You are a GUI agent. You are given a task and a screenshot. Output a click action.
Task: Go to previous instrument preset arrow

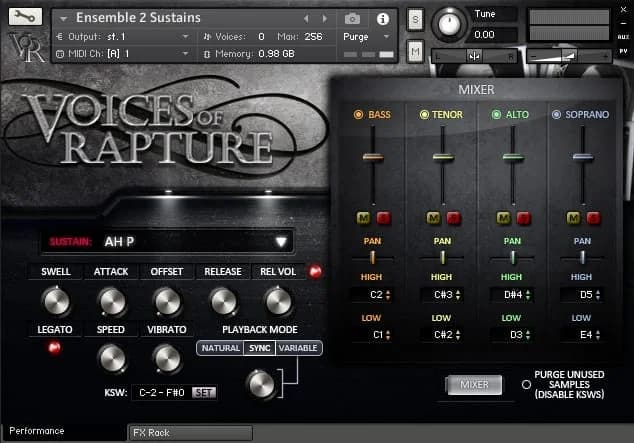pyautogui.click(x=306, y=19)
